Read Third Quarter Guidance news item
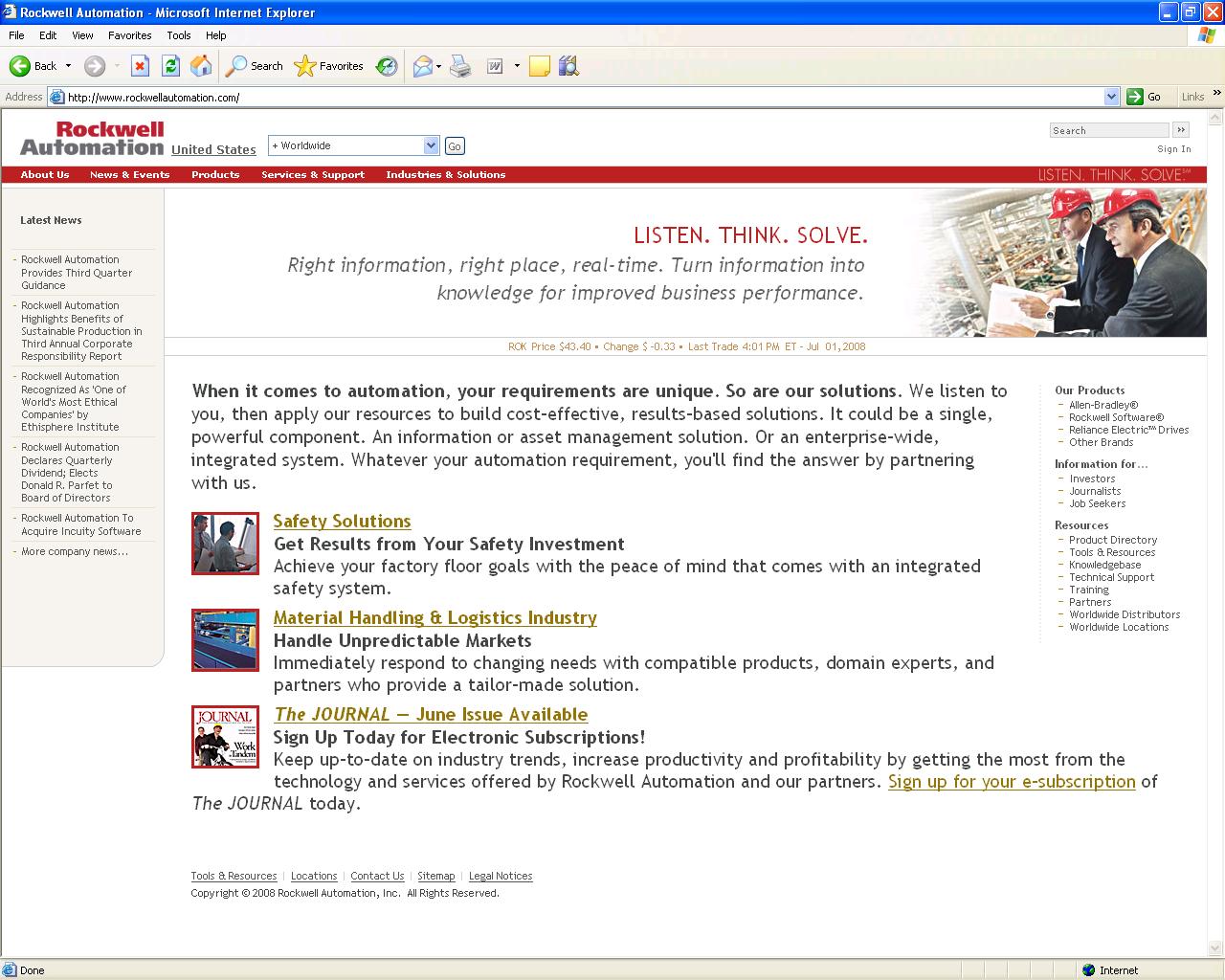Screen dimensions: 1225x980 tap(77, 272)
